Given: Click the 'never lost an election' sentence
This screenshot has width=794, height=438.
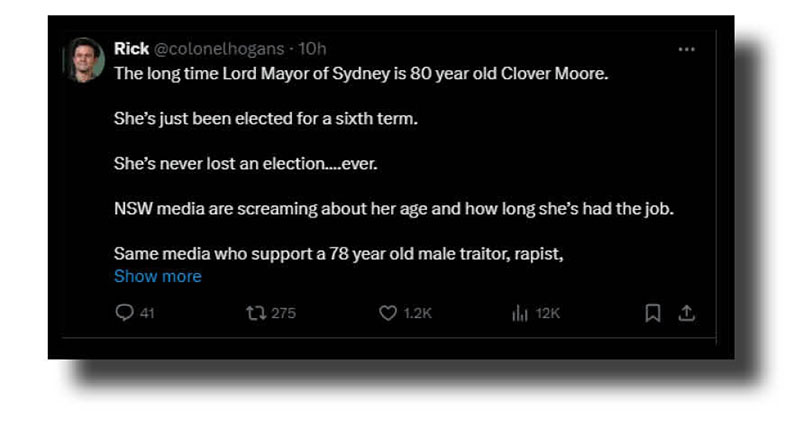Looking at the screenshot, I should [x=245, y=163].
